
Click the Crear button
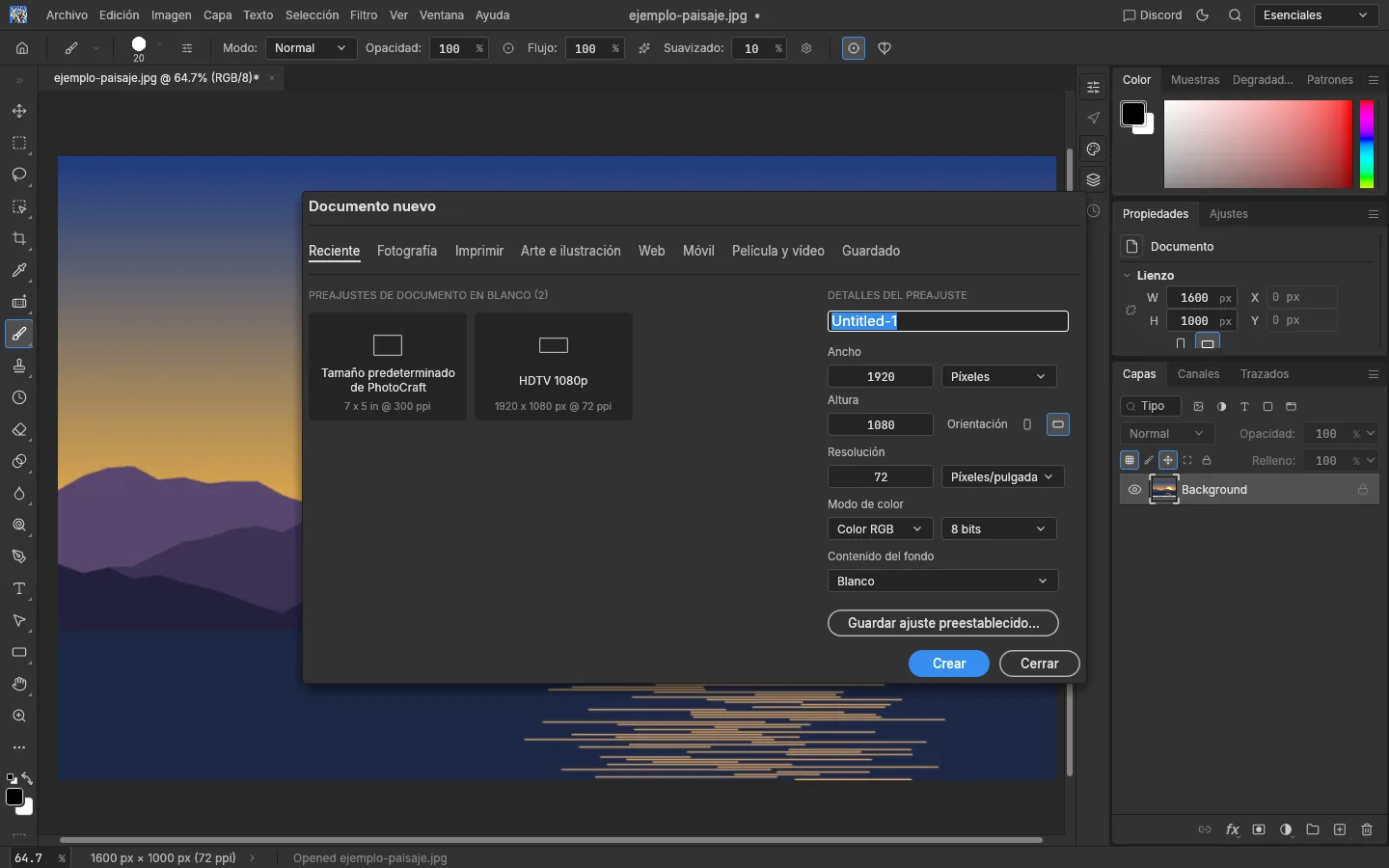pyautogui.click(x=949, y=664)
